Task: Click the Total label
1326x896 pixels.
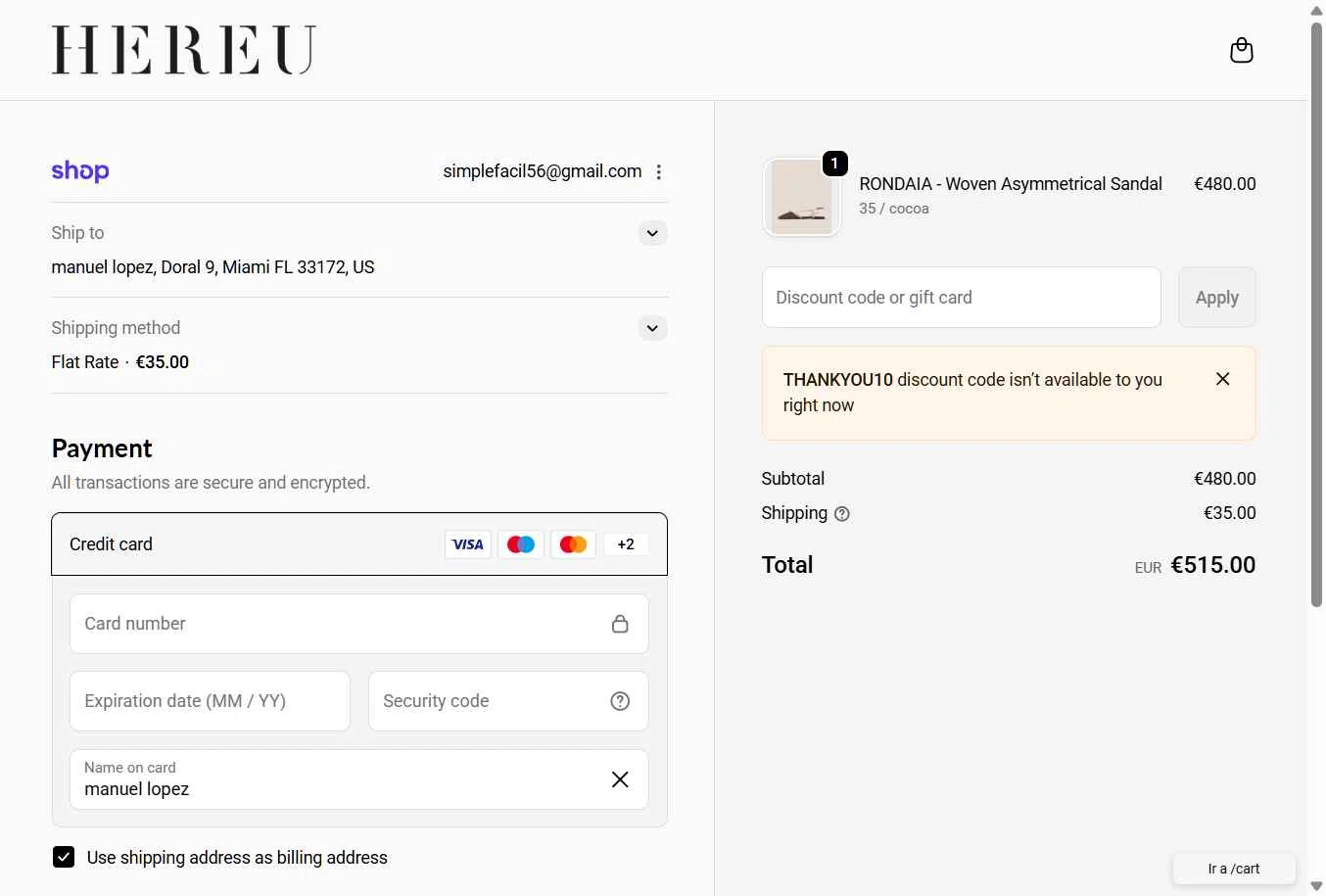Action: click(x=787, y=565)
